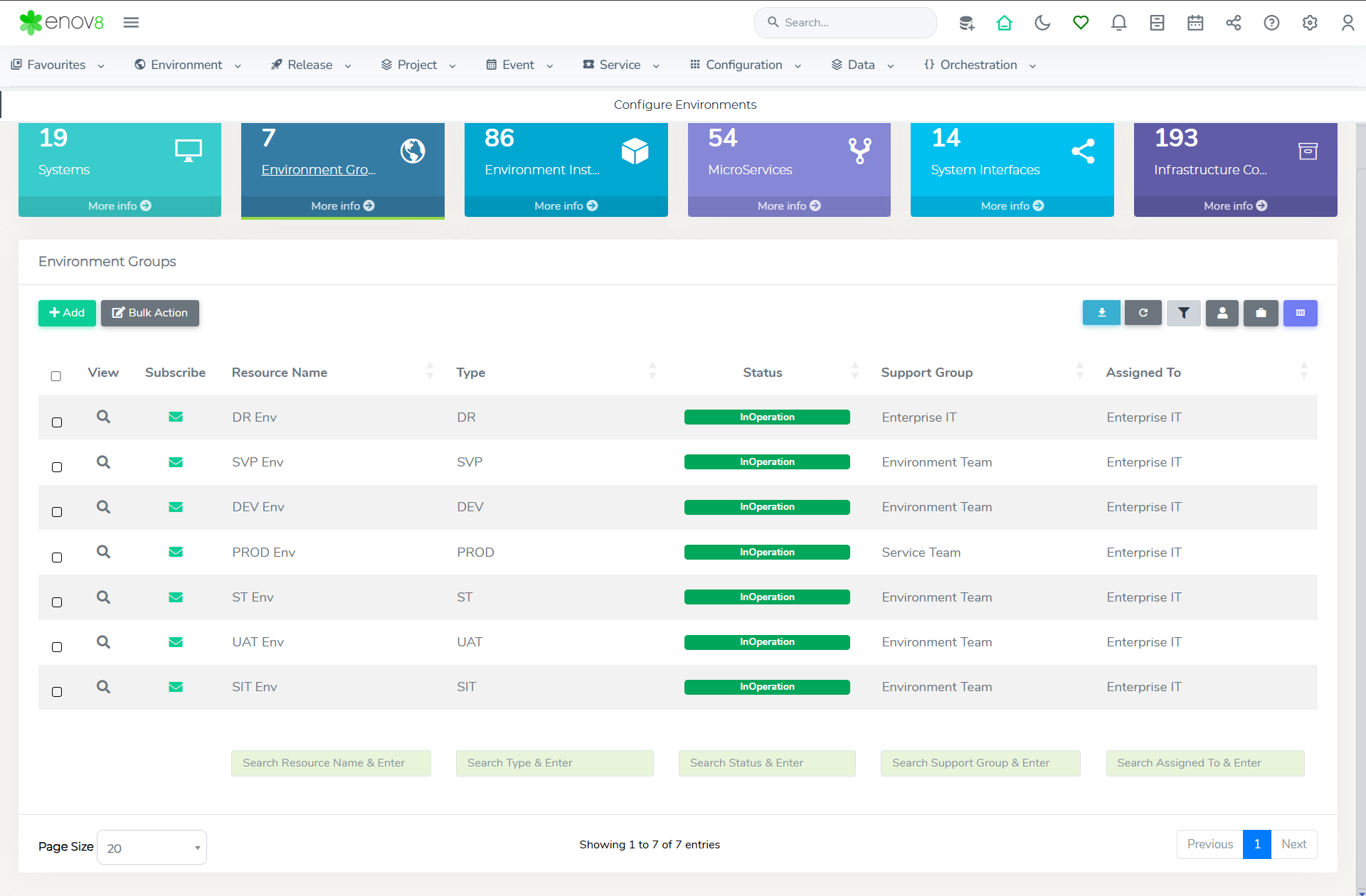Click the dark mode moon icon
Image resolution: width=1366 pixels, height=896 pixels.
pos(1042,23)
